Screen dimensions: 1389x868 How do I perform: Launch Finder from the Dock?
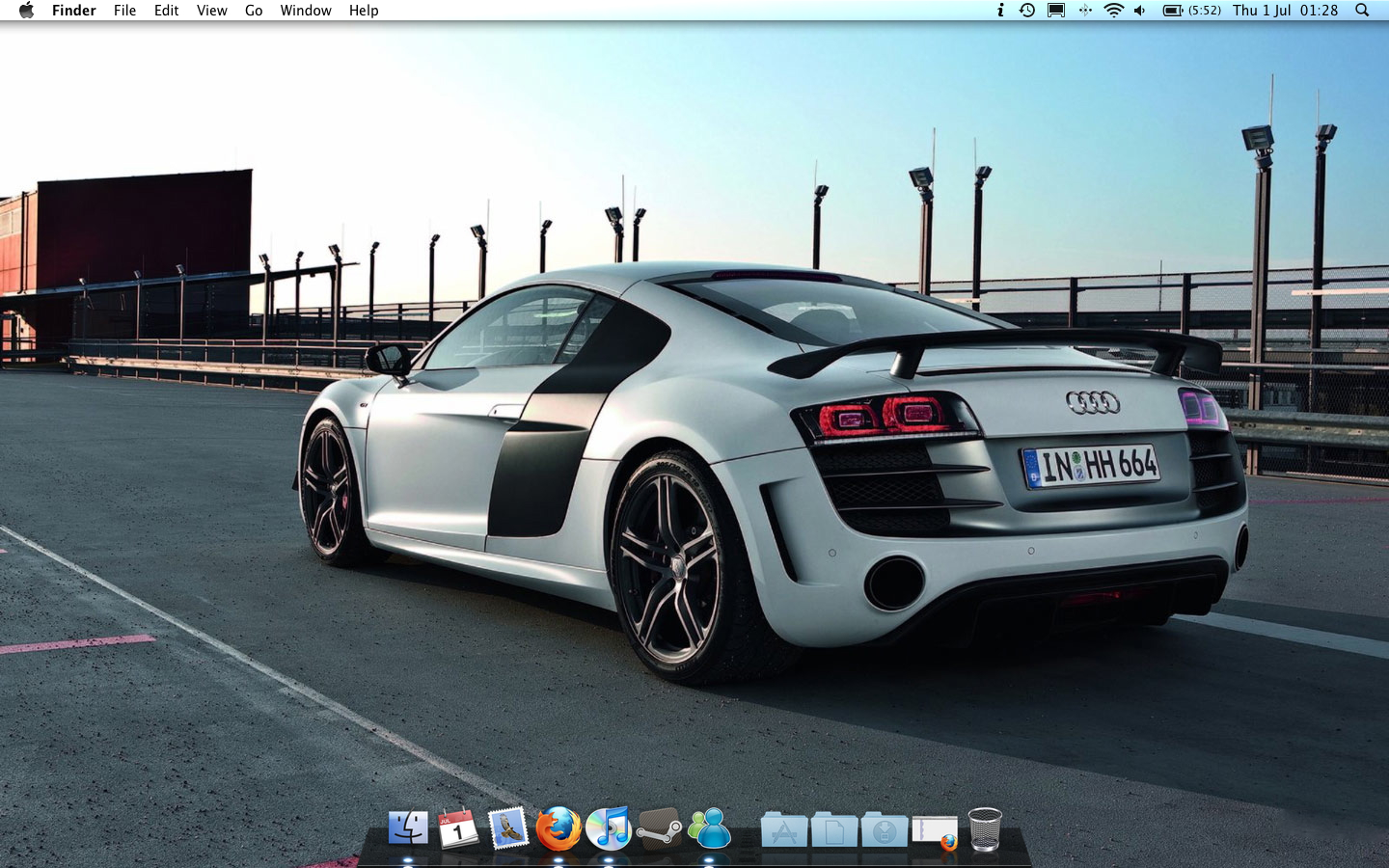[408, 828]
